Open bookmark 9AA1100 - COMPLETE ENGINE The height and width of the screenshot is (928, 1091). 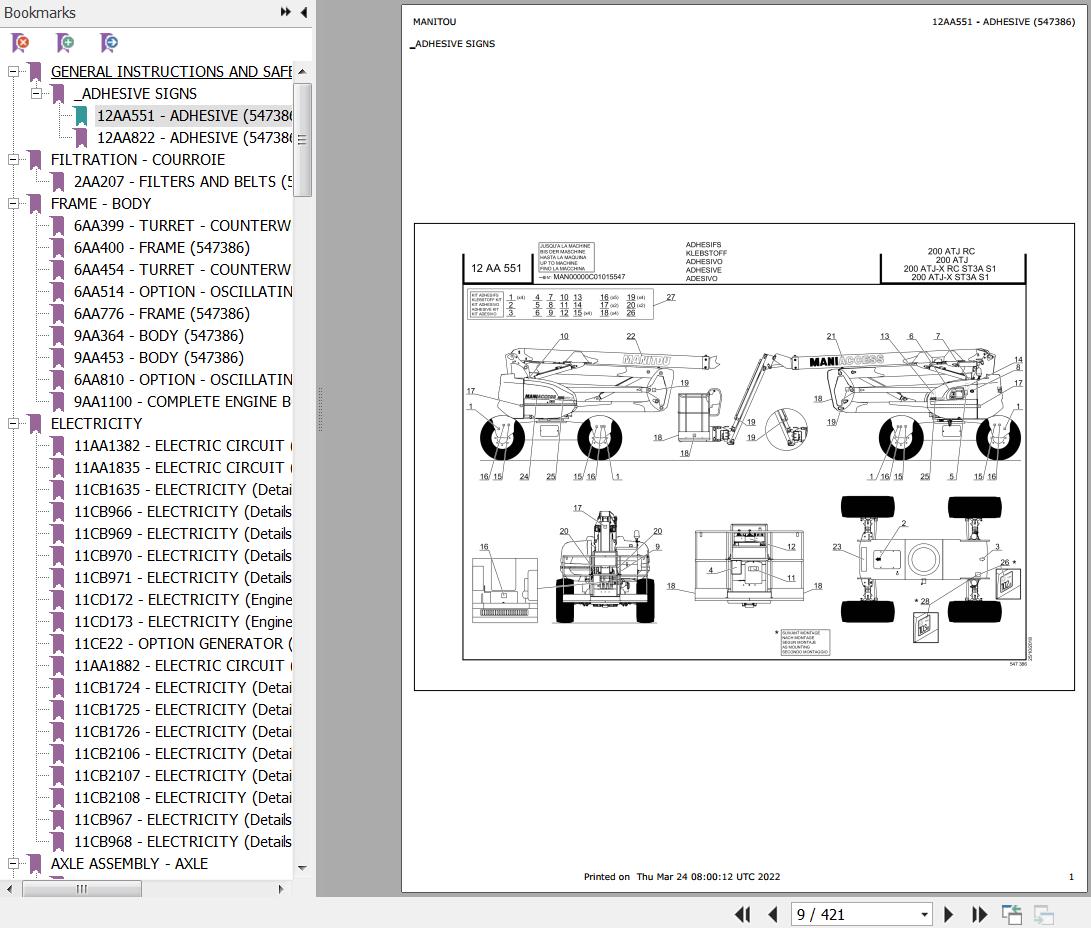coord(182,401)
